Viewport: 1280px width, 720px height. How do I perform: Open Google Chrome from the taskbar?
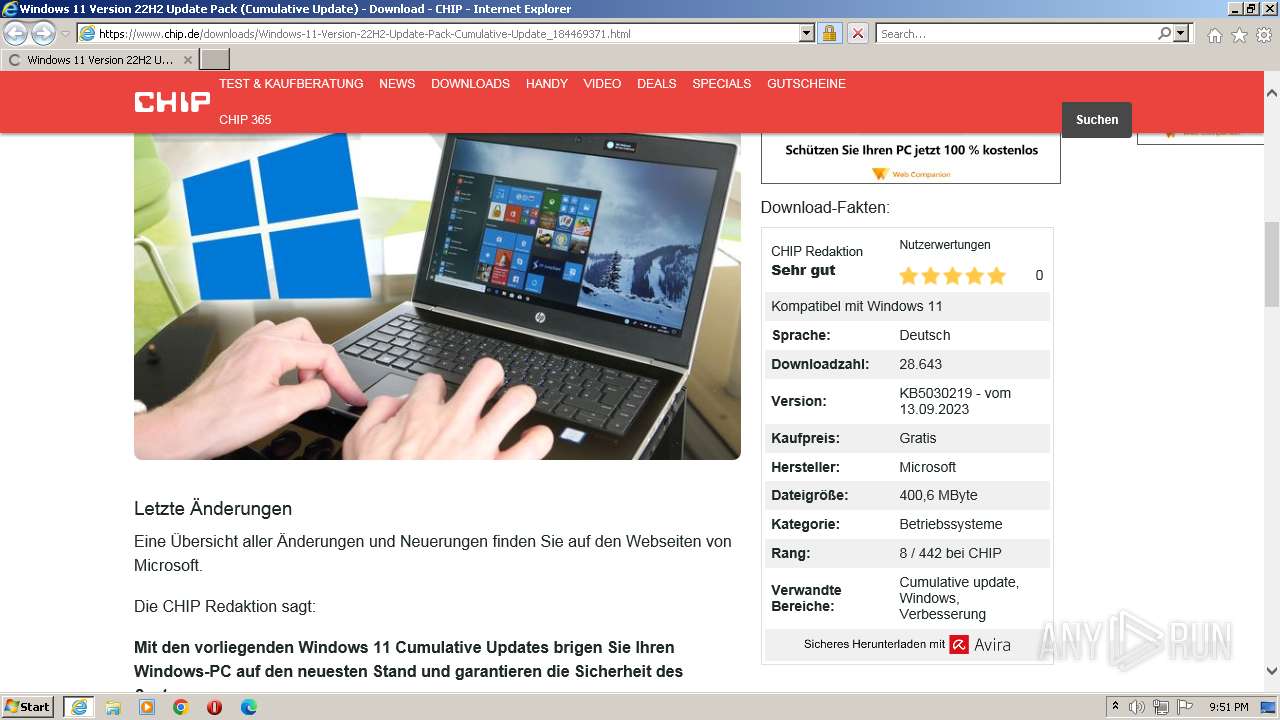pos(181,707)
